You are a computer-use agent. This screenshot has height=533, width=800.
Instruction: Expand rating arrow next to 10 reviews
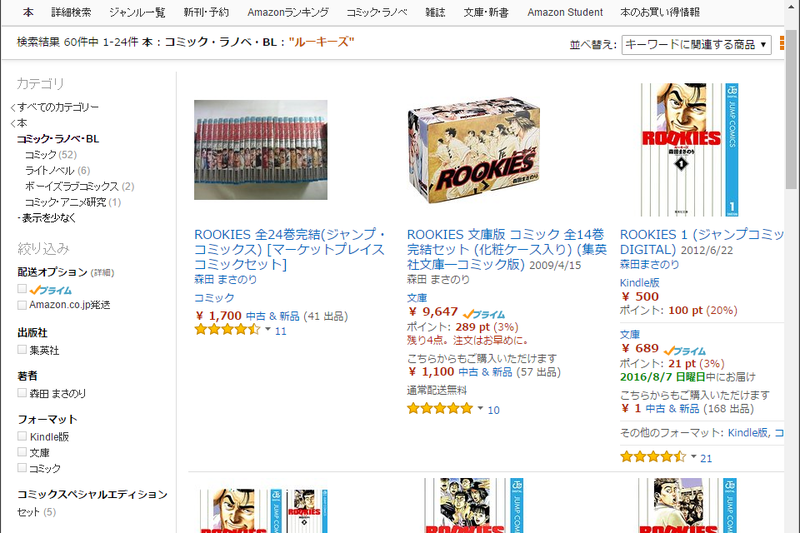tap(480, 408)
